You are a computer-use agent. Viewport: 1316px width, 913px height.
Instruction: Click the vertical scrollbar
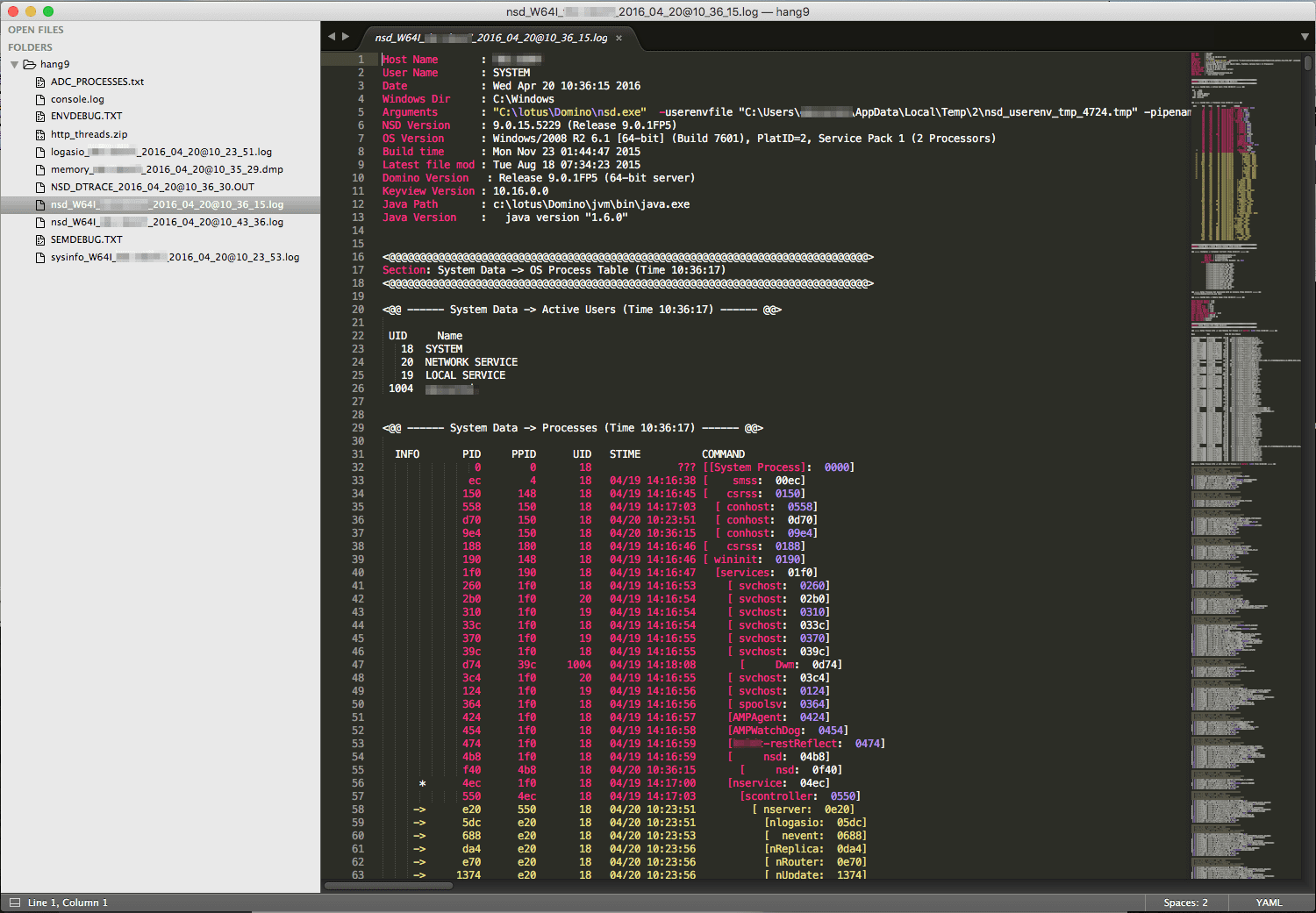(1308, 63)
